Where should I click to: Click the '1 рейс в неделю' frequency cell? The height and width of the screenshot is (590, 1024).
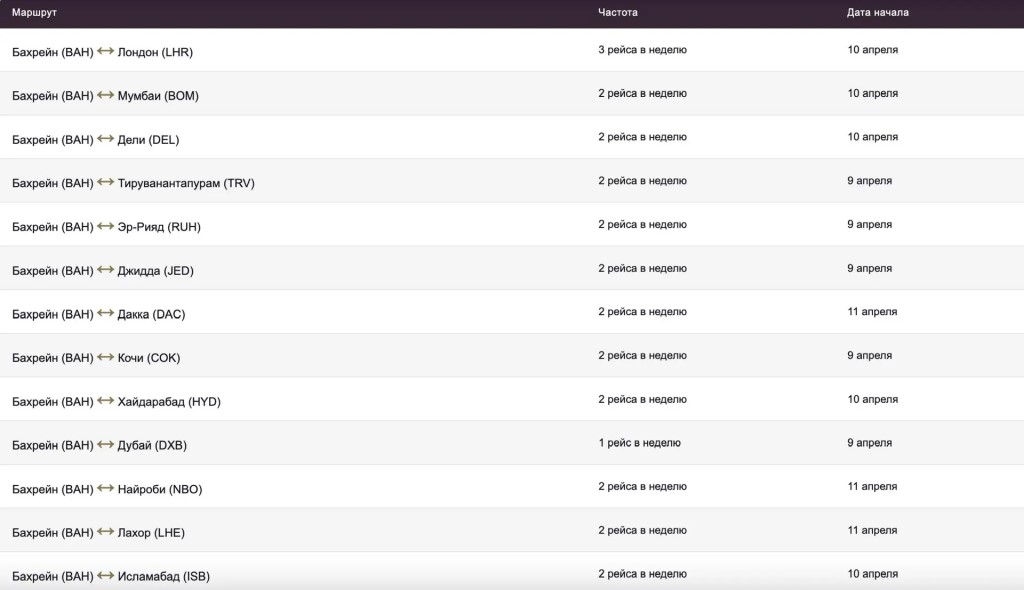639,443
